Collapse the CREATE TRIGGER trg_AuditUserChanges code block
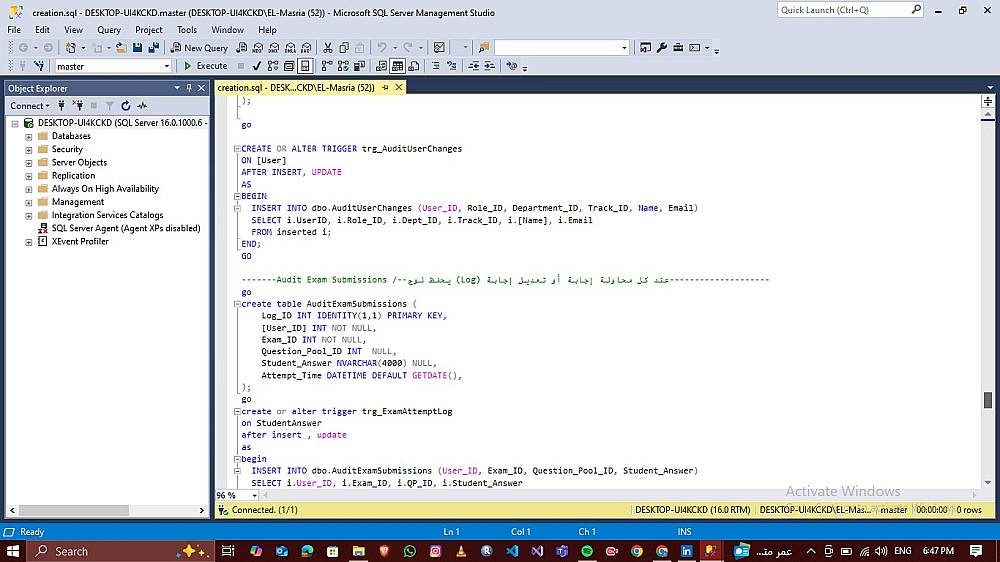1000x562 pixels. tap(236, 149)
